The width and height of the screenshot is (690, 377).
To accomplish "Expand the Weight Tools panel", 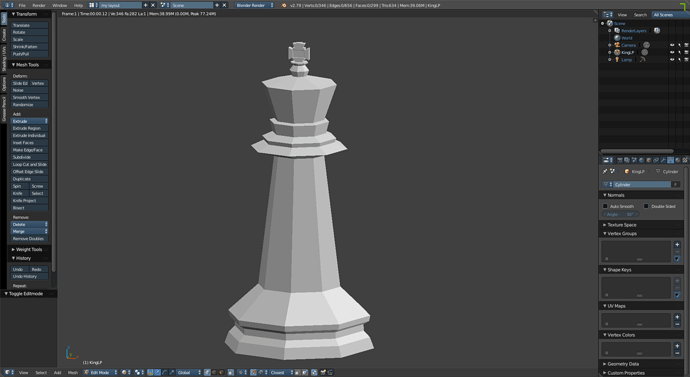I will click(29, 249).
